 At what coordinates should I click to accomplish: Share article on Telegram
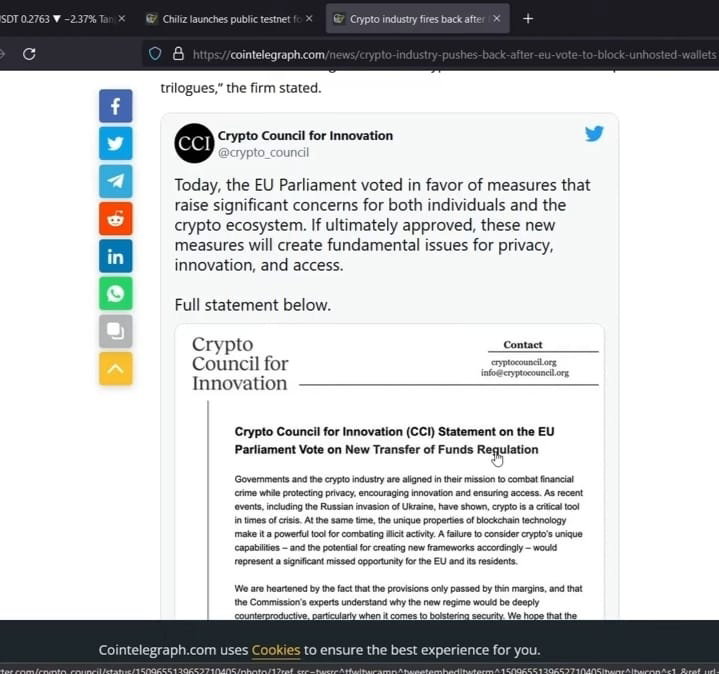coord(116,181)
